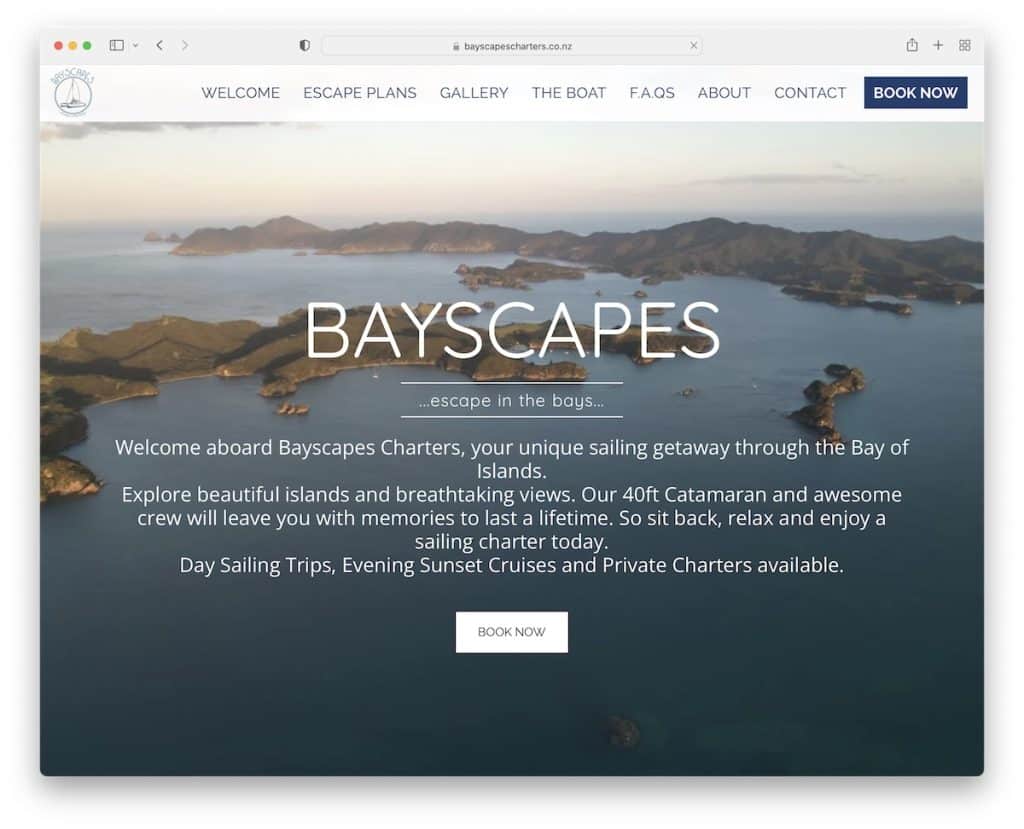Screen dimensions: 1024x829
Task: Navigate to the ABOUT page
Action: click(x=724, y=93)
